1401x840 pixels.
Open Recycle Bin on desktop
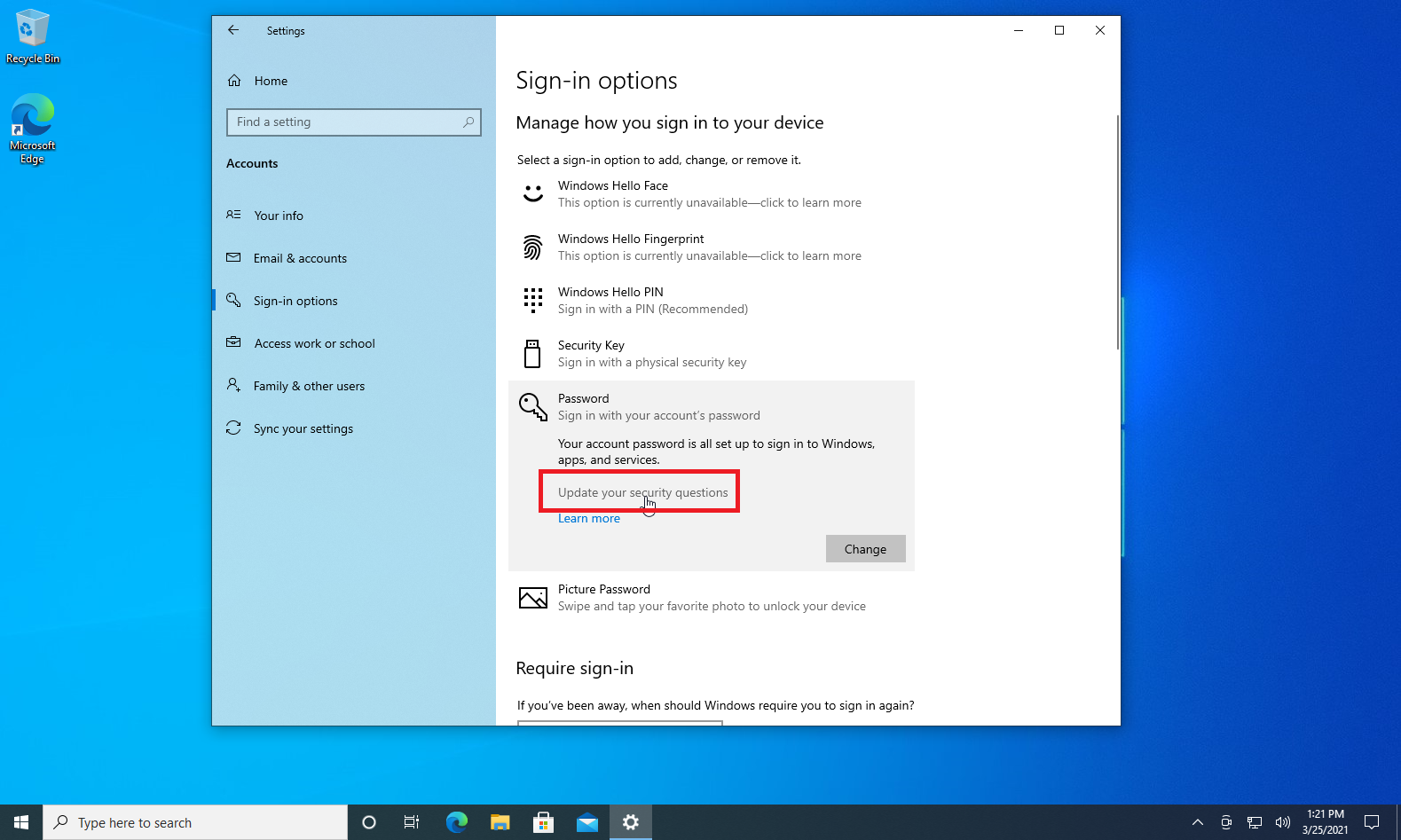pyautogui.click(x=33, y=37)
